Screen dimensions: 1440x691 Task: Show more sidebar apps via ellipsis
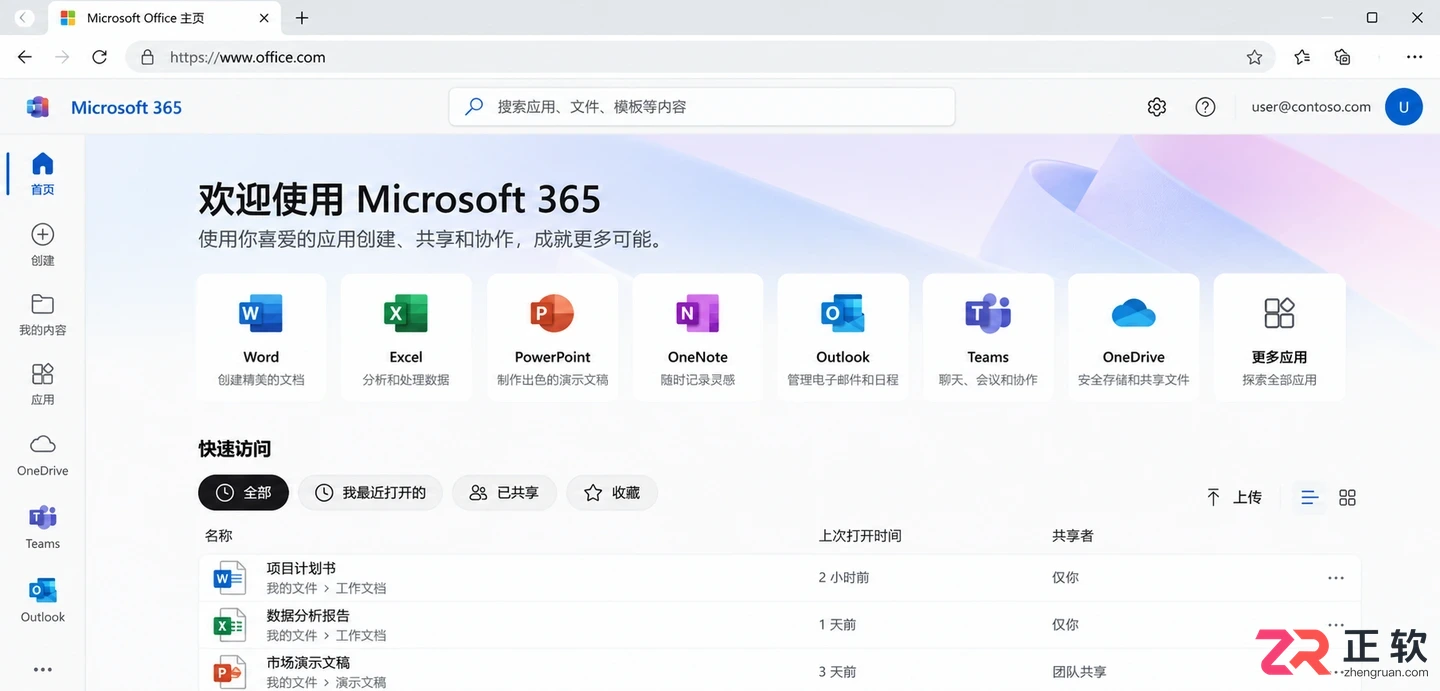tap(42, 670)
